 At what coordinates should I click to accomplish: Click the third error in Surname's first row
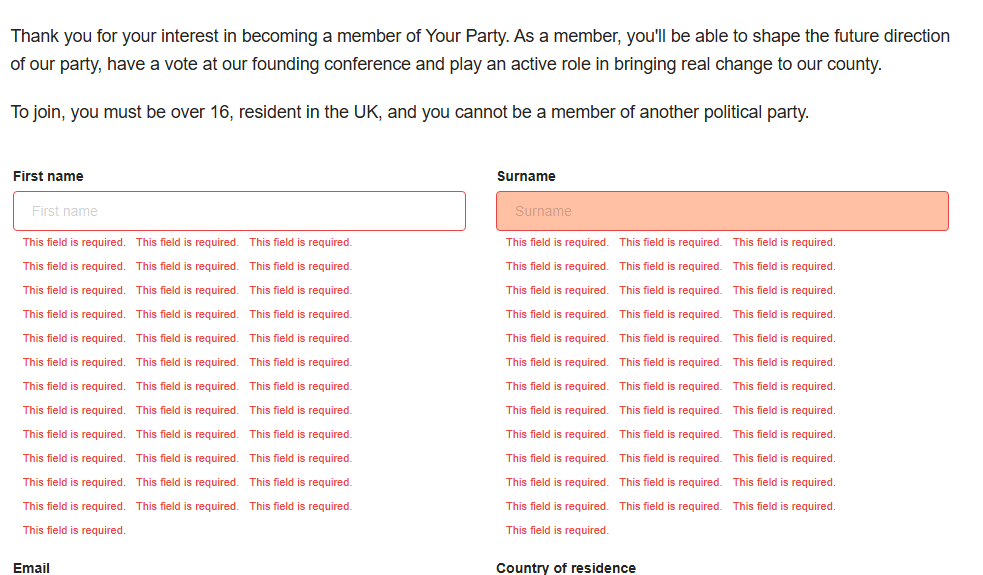click(784, 242)
